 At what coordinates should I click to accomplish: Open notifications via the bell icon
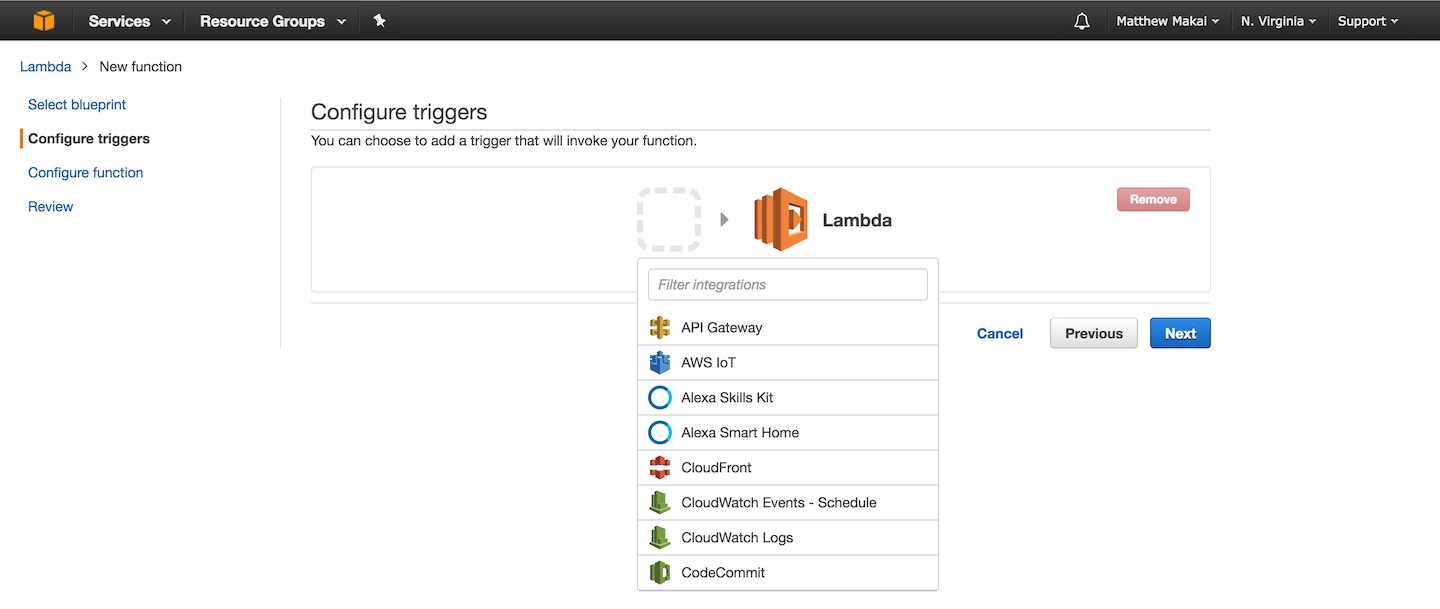pos(1081,20)
